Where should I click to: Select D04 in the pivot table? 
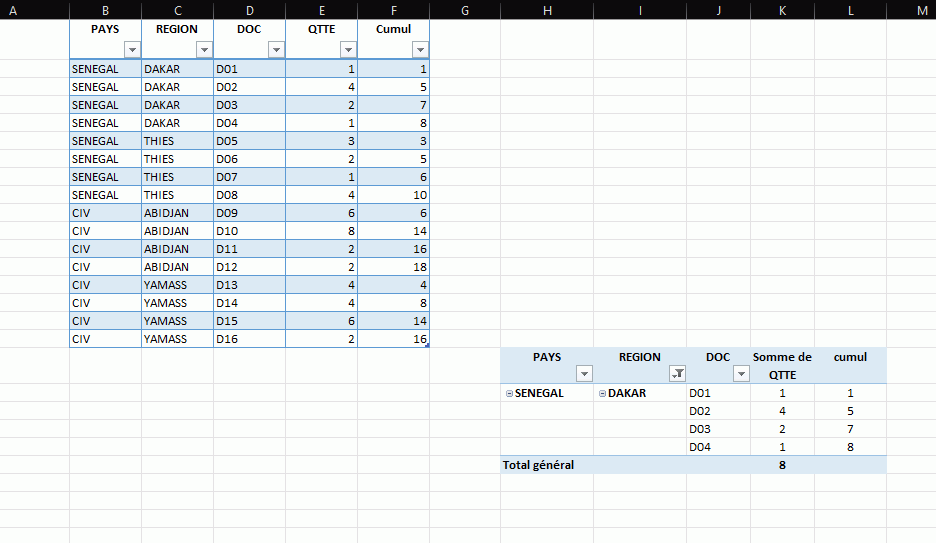pyautogui.click(x=719, y=447)
